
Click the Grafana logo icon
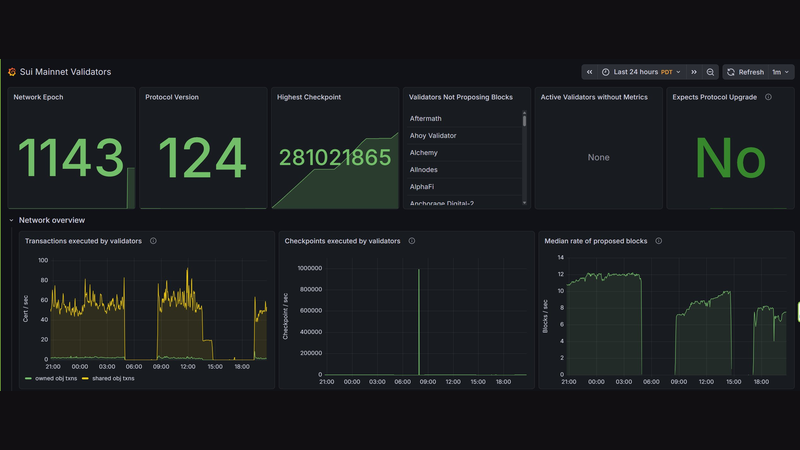12,72
